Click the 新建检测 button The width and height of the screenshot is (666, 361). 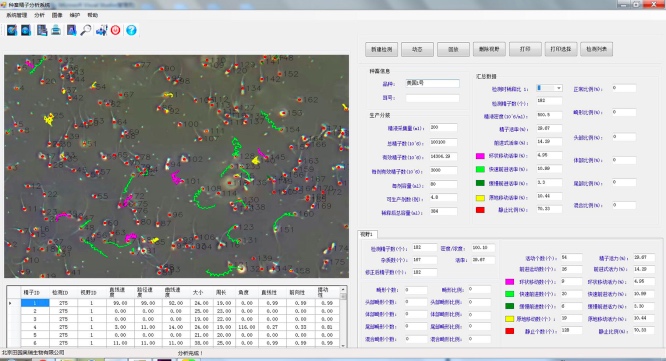pyautogui.click(x=381, y=49)
